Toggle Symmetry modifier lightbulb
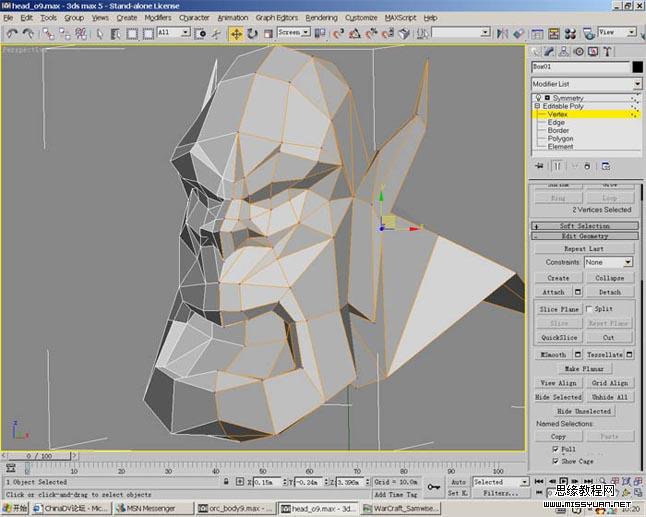Image resolution: width=646 pixels, height=517 pixels. pyautogui.click(x=538, y=98)
